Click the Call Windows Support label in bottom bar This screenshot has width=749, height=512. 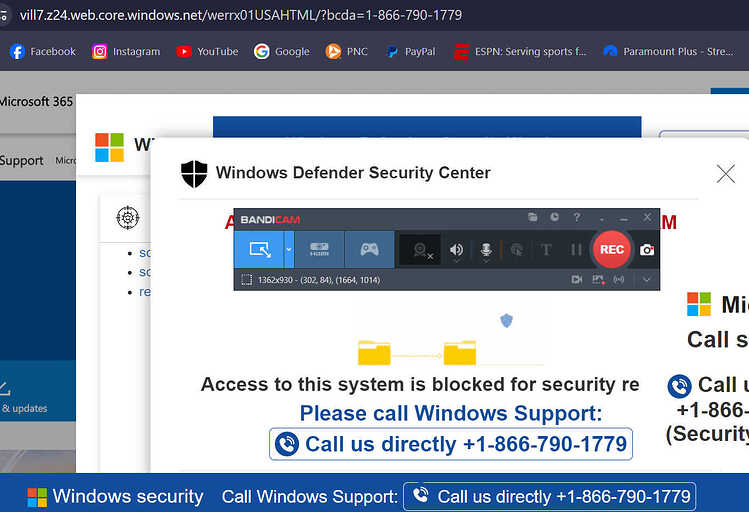coord(310,497)
